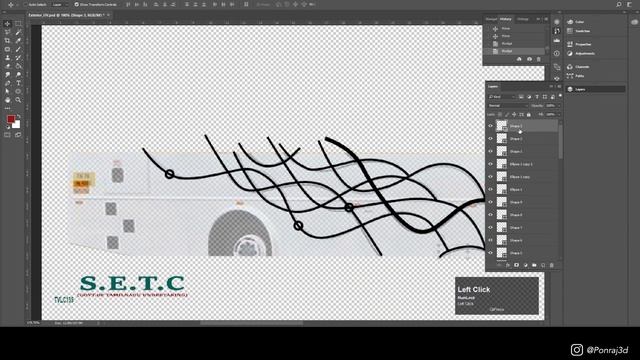The image size is (640, 360).
Task: Click the trash icon in Layers panel
Action: [x=552, y=265]
